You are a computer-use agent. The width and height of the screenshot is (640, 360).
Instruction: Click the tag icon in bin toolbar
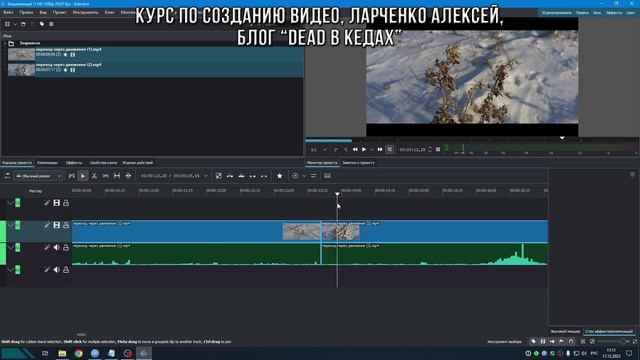click(x=42, y=24)
